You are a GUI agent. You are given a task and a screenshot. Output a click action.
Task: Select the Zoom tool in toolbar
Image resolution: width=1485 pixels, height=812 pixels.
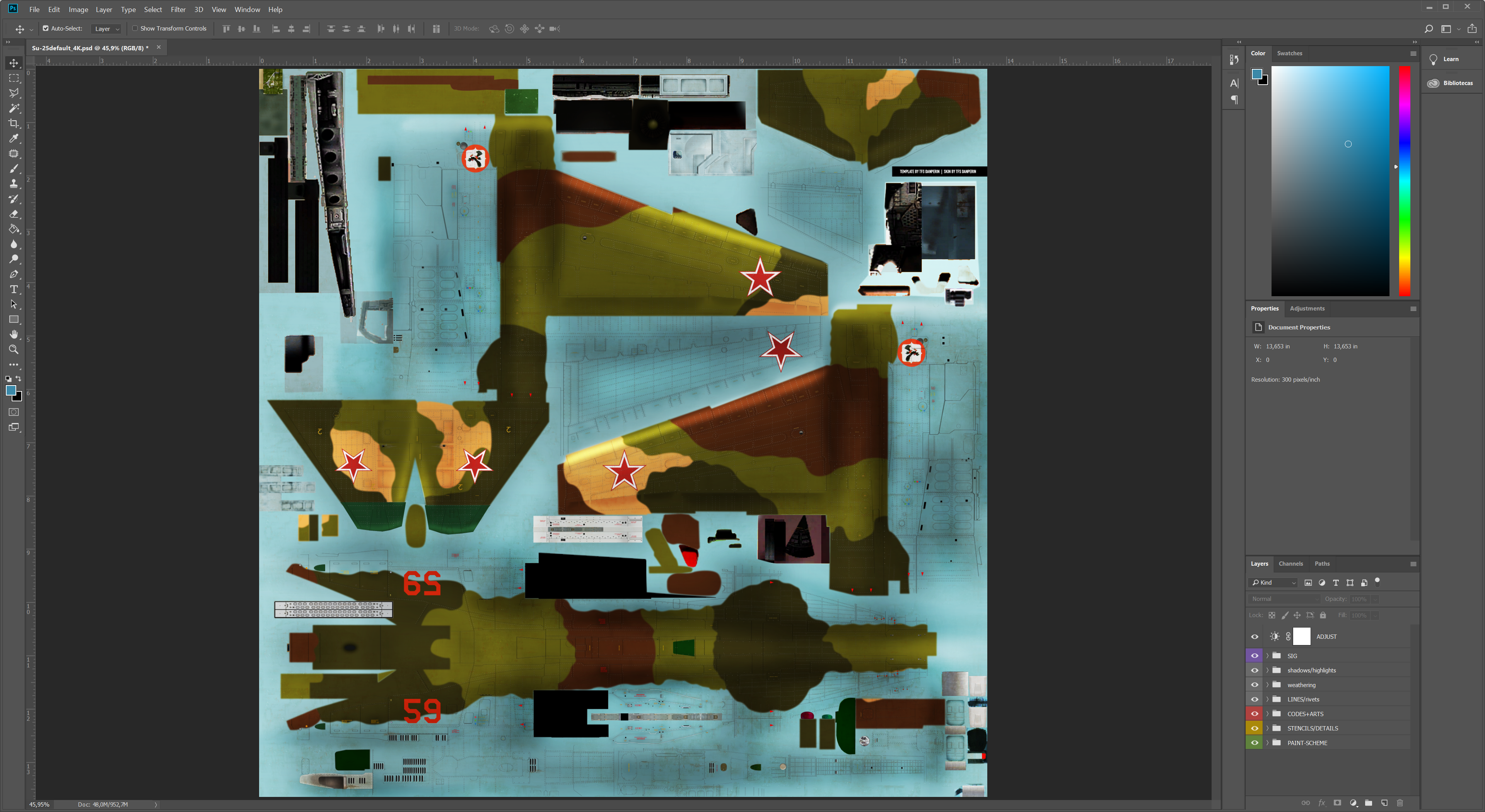point(14,350)
